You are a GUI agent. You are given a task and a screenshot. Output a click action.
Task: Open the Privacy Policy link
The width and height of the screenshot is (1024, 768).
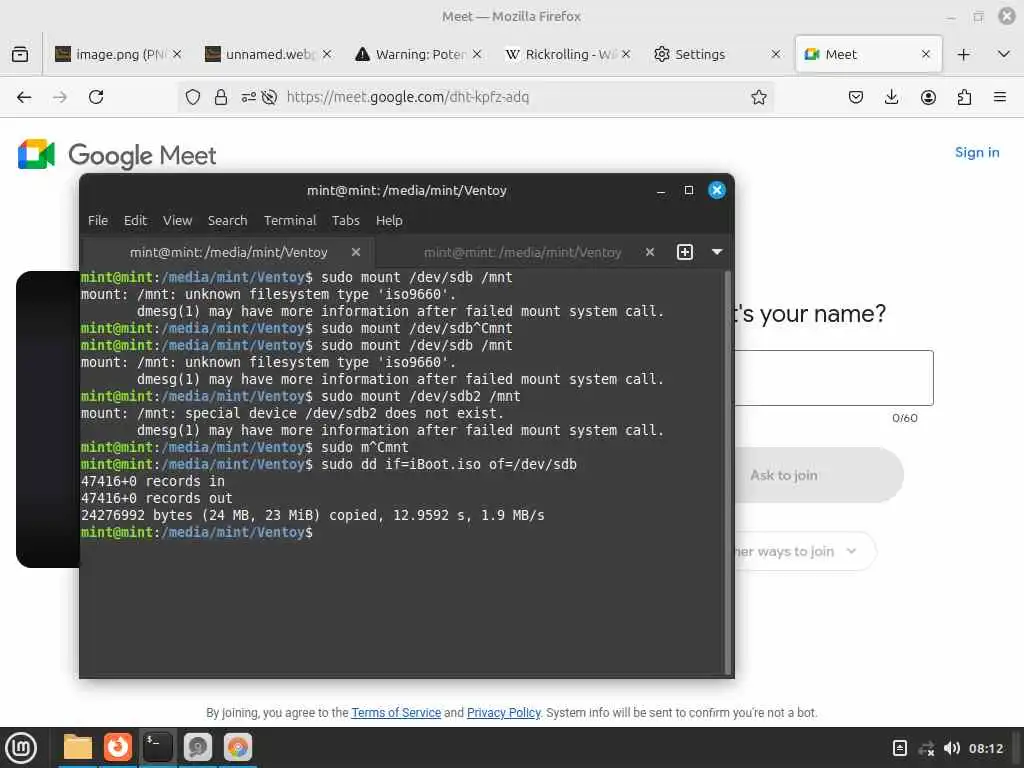pyautogui.click(x=504, y=712)
